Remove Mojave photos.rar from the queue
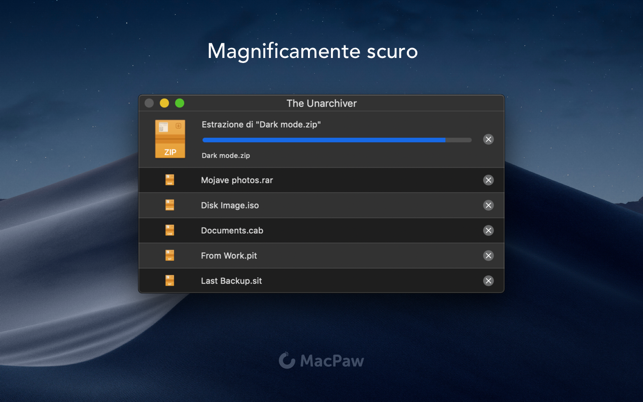This screenshot has height=402, width=643. [x=488, y=180]
